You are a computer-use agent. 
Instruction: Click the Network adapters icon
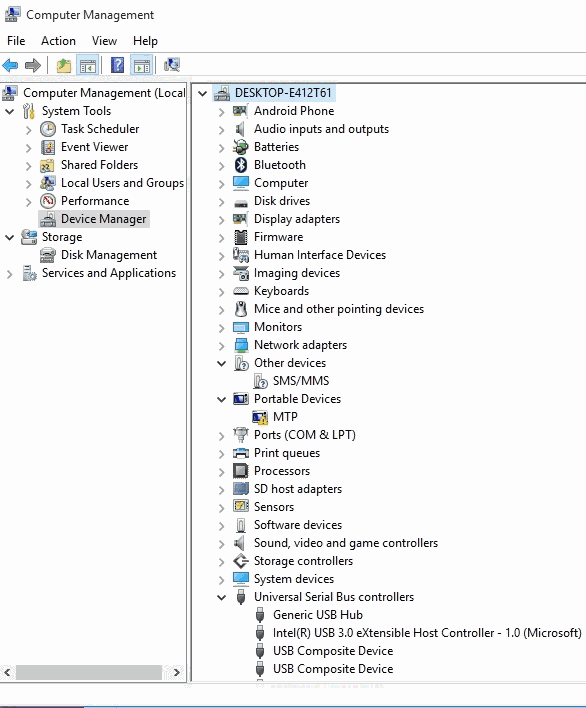241,345
